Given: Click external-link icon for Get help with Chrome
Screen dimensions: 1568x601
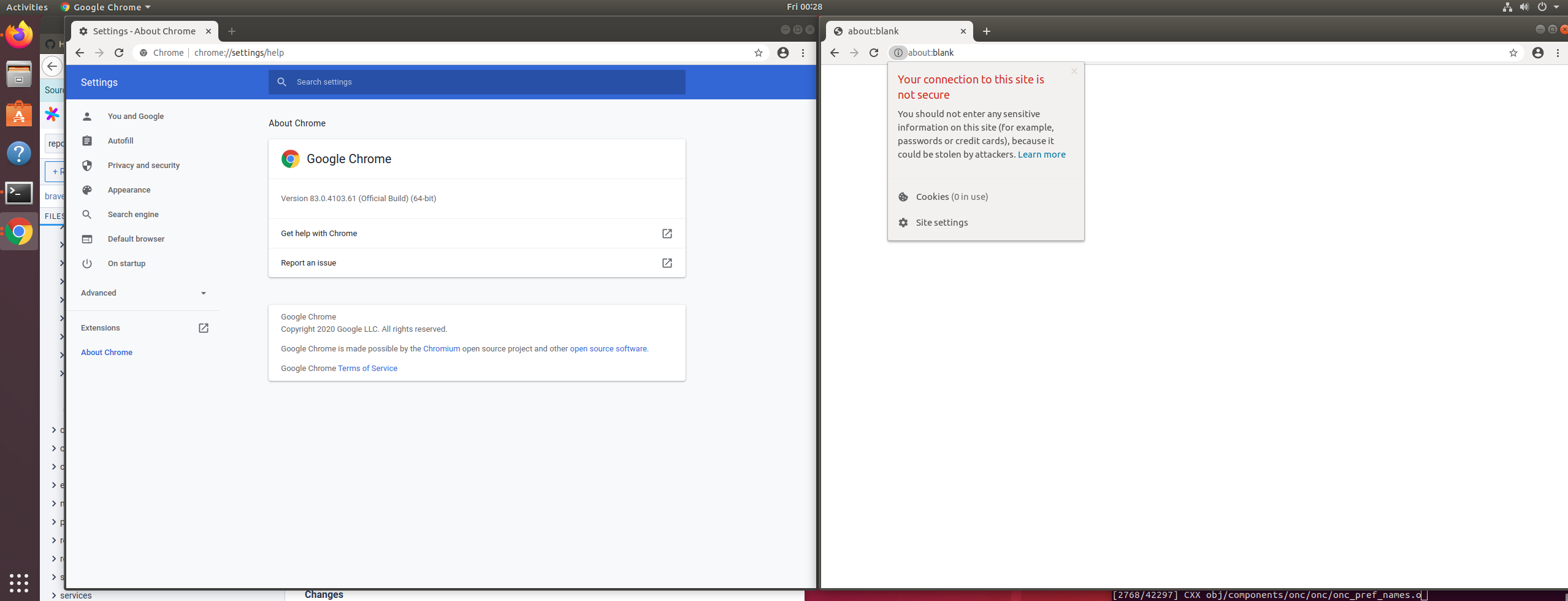Looking at the screenshot, I should tap(667, 234).
